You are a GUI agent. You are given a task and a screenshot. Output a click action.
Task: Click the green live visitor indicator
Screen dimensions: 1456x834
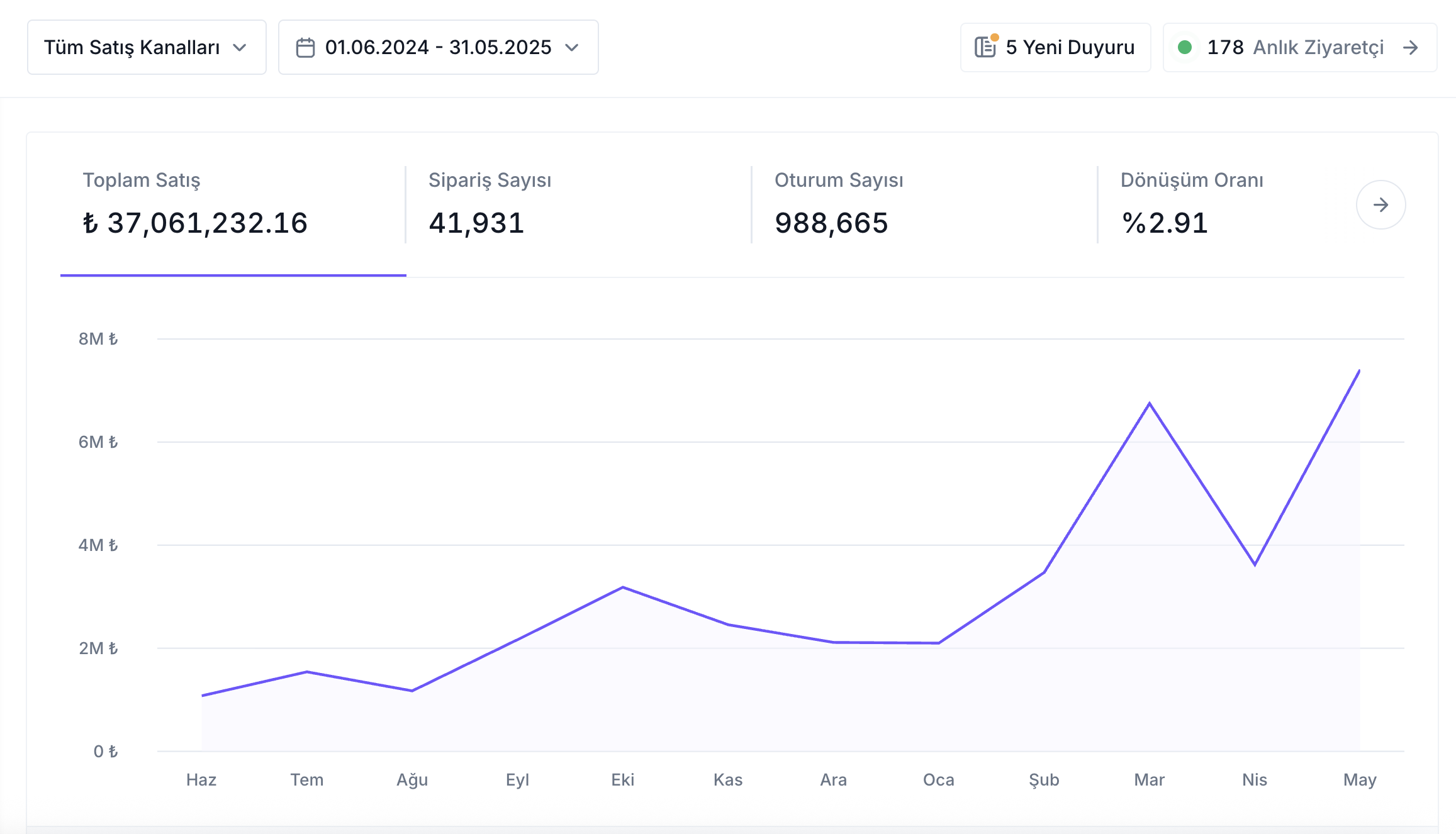tap(1185, 47)
